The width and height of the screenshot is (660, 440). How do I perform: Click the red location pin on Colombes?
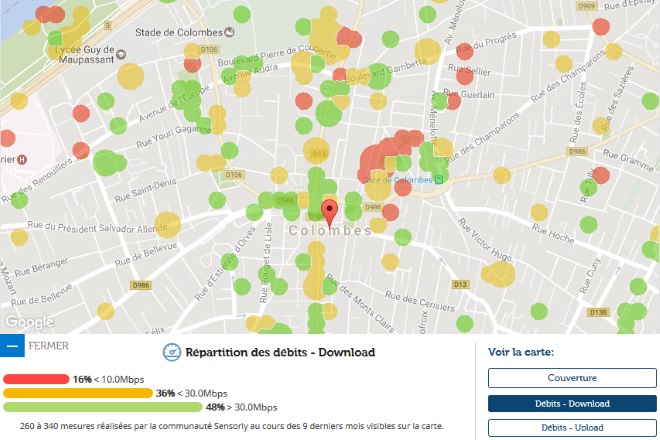[x=329, y=211]
